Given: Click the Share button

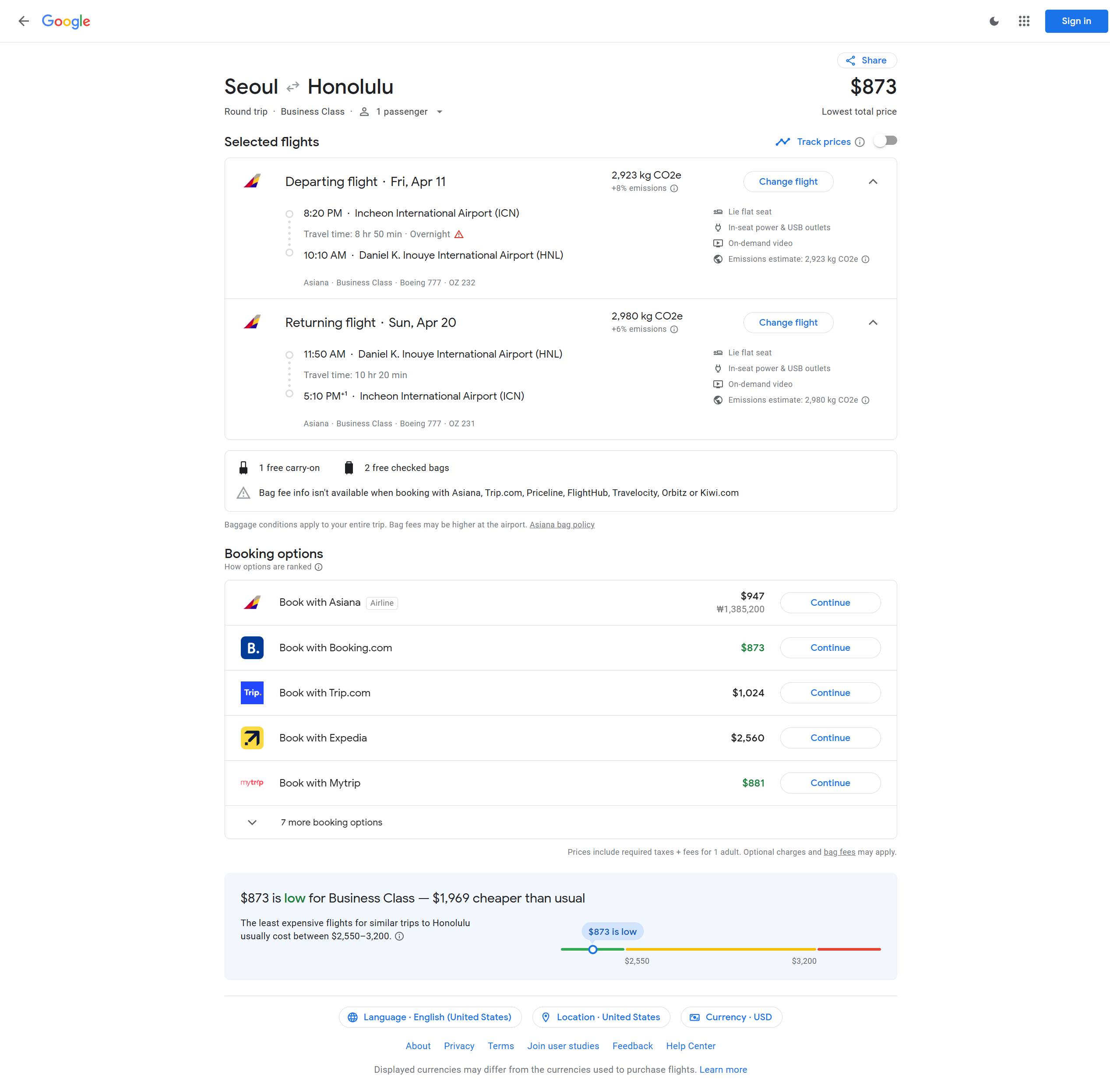Looking at the screenshot, I should click(866, 60).
